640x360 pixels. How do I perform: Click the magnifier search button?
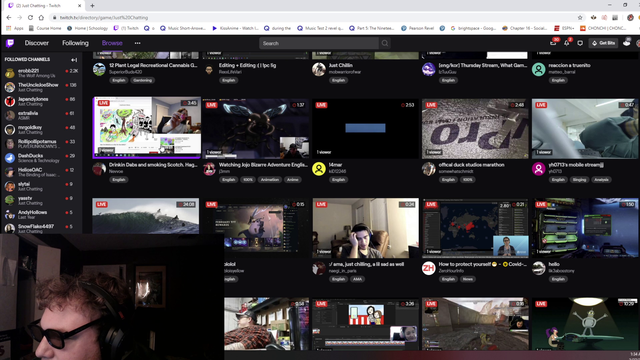coord(384,43)
